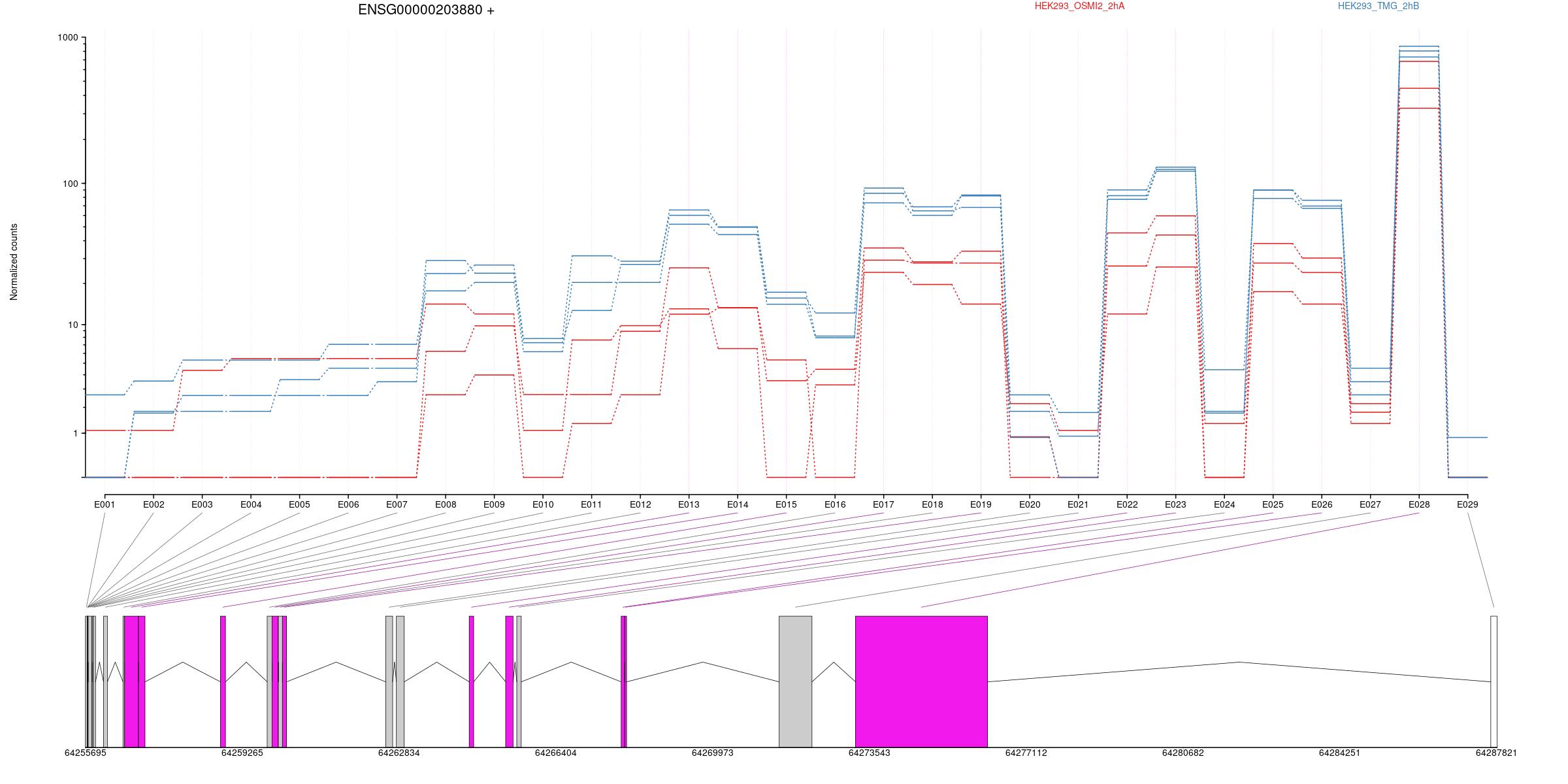Click genomic coordinate 64259265
This screenshot has height=784, width=1568.
coord(242,753)
